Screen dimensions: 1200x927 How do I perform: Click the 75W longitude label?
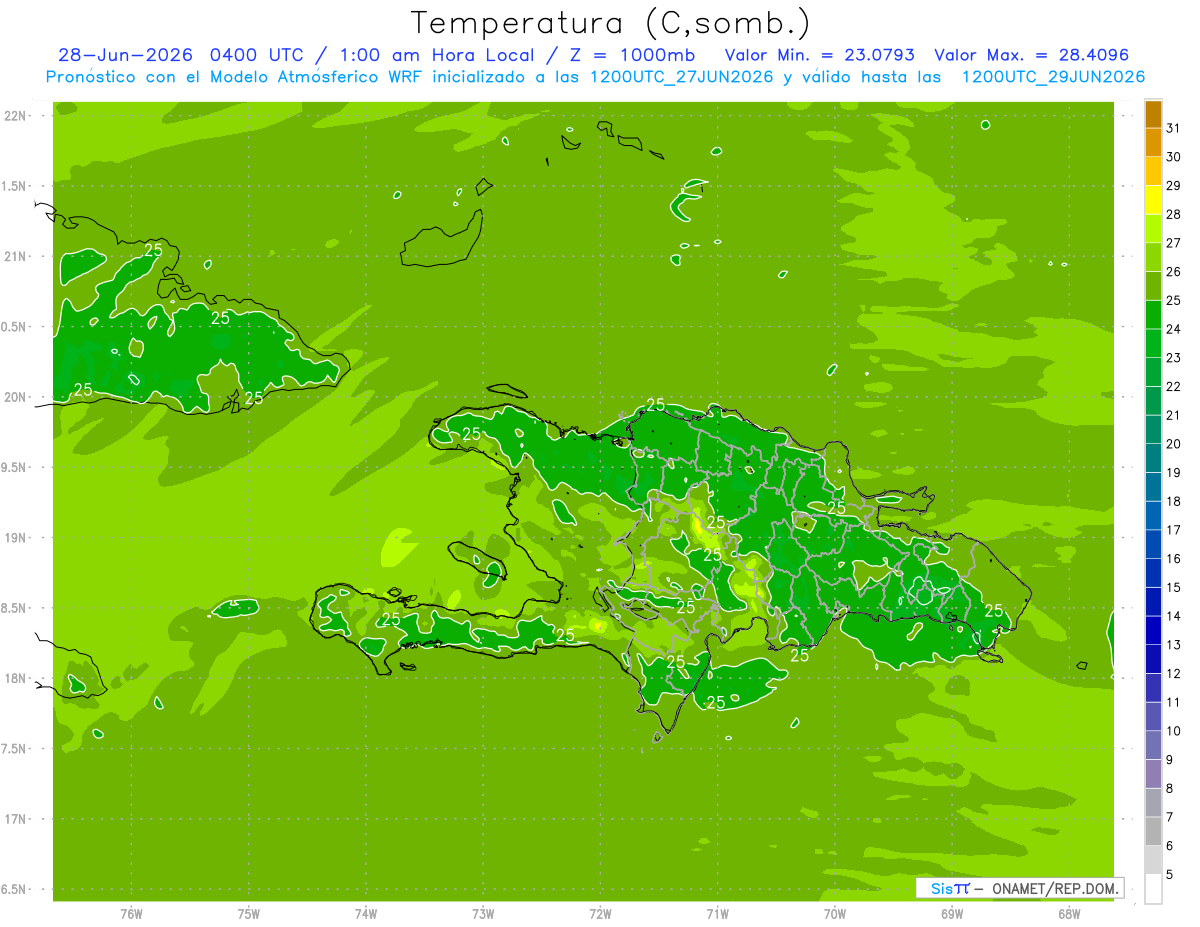pyautogui.click(x=249, y=914)
